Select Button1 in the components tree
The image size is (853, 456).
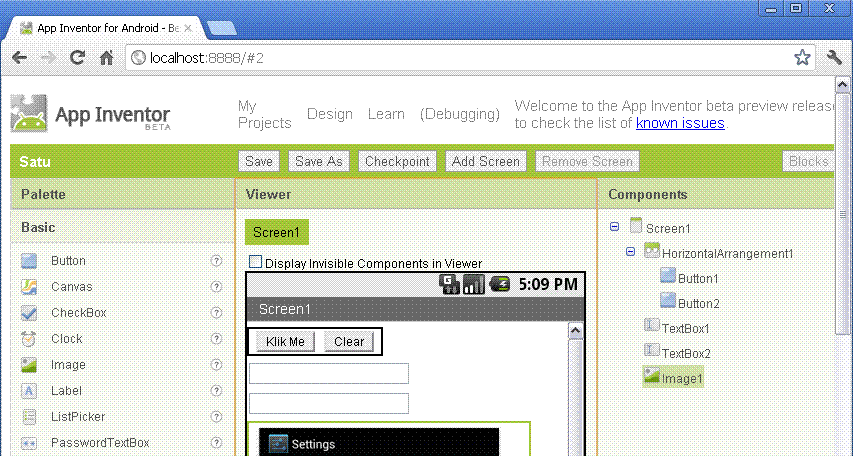[x=698, y=279]
